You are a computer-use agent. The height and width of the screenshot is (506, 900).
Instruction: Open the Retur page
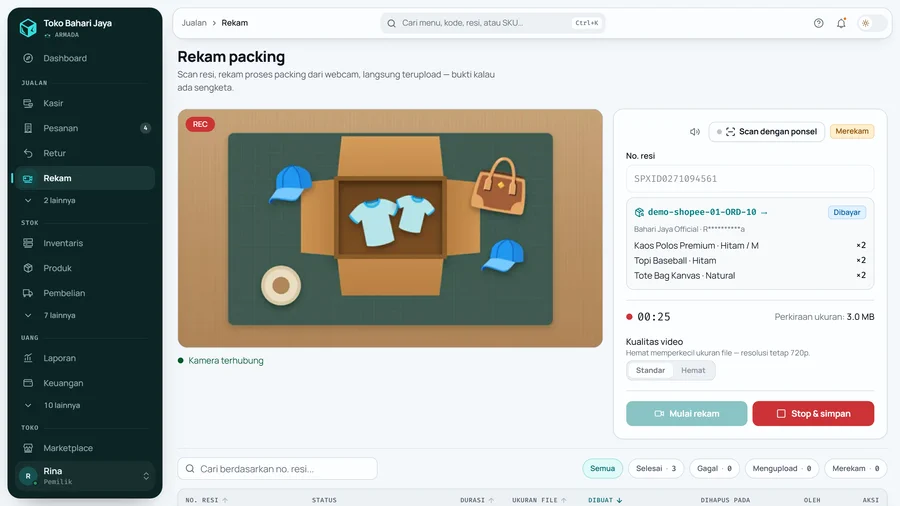[85, 153]
